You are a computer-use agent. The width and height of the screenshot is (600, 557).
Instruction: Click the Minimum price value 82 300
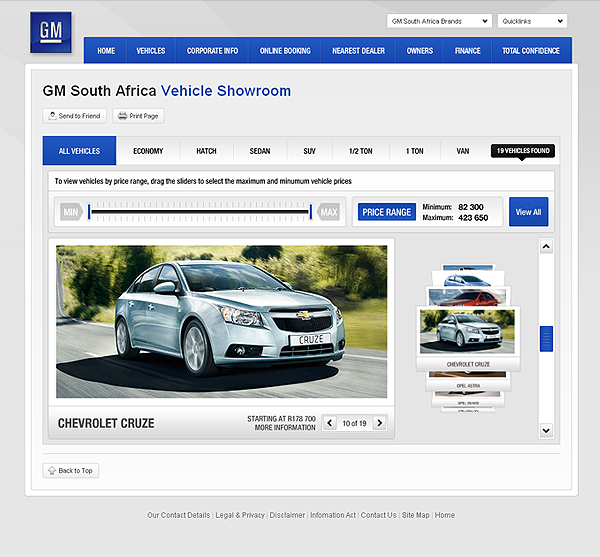point(471,207)
